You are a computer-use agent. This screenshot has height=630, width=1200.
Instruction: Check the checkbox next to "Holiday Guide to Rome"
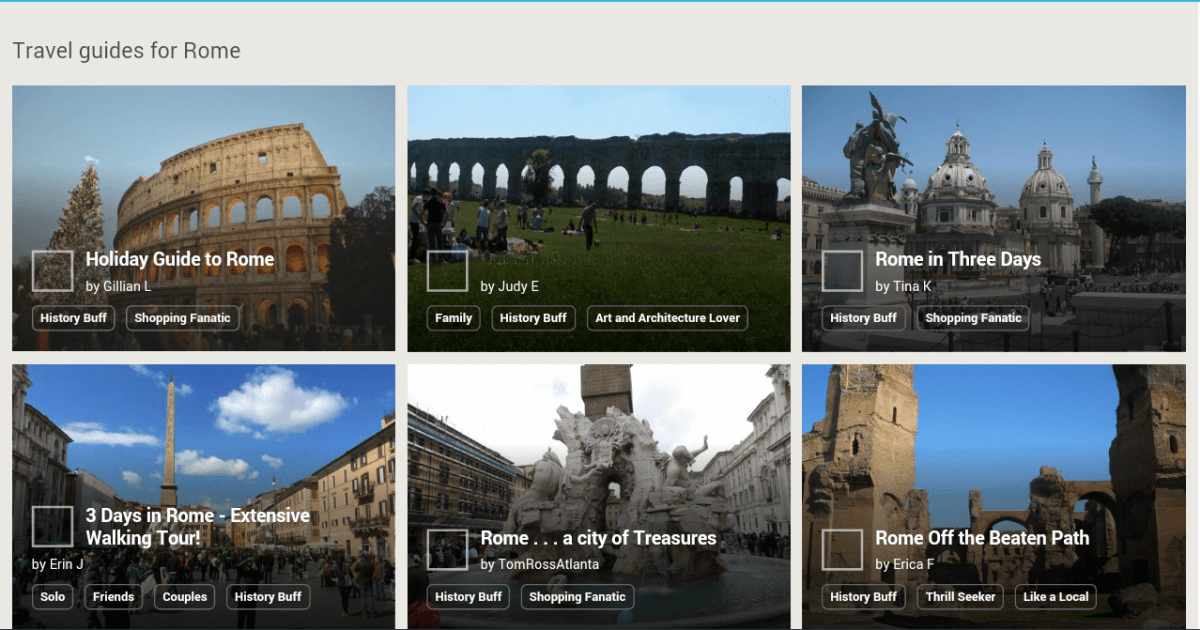click(53, 270)
